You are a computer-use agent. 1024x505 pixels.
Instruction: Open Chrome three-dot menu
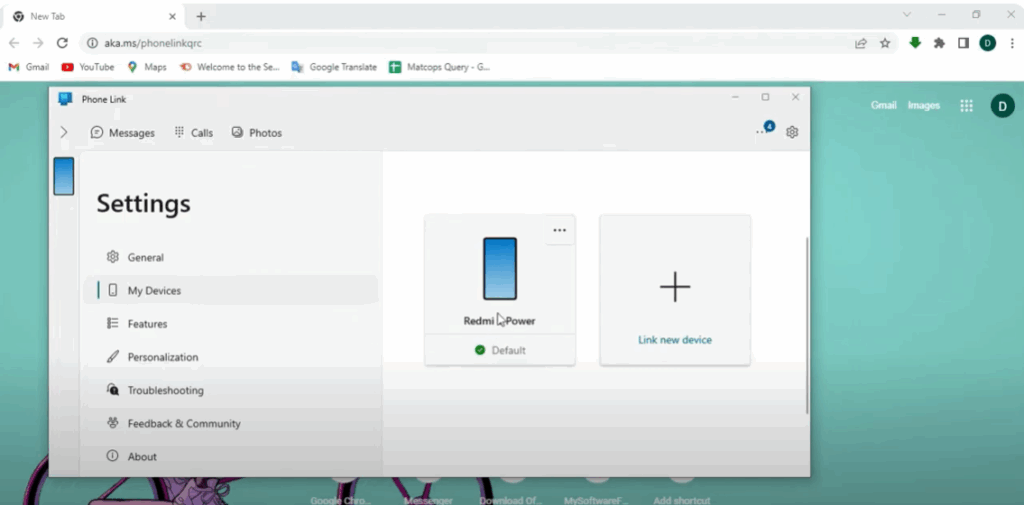click(1012, 43)
